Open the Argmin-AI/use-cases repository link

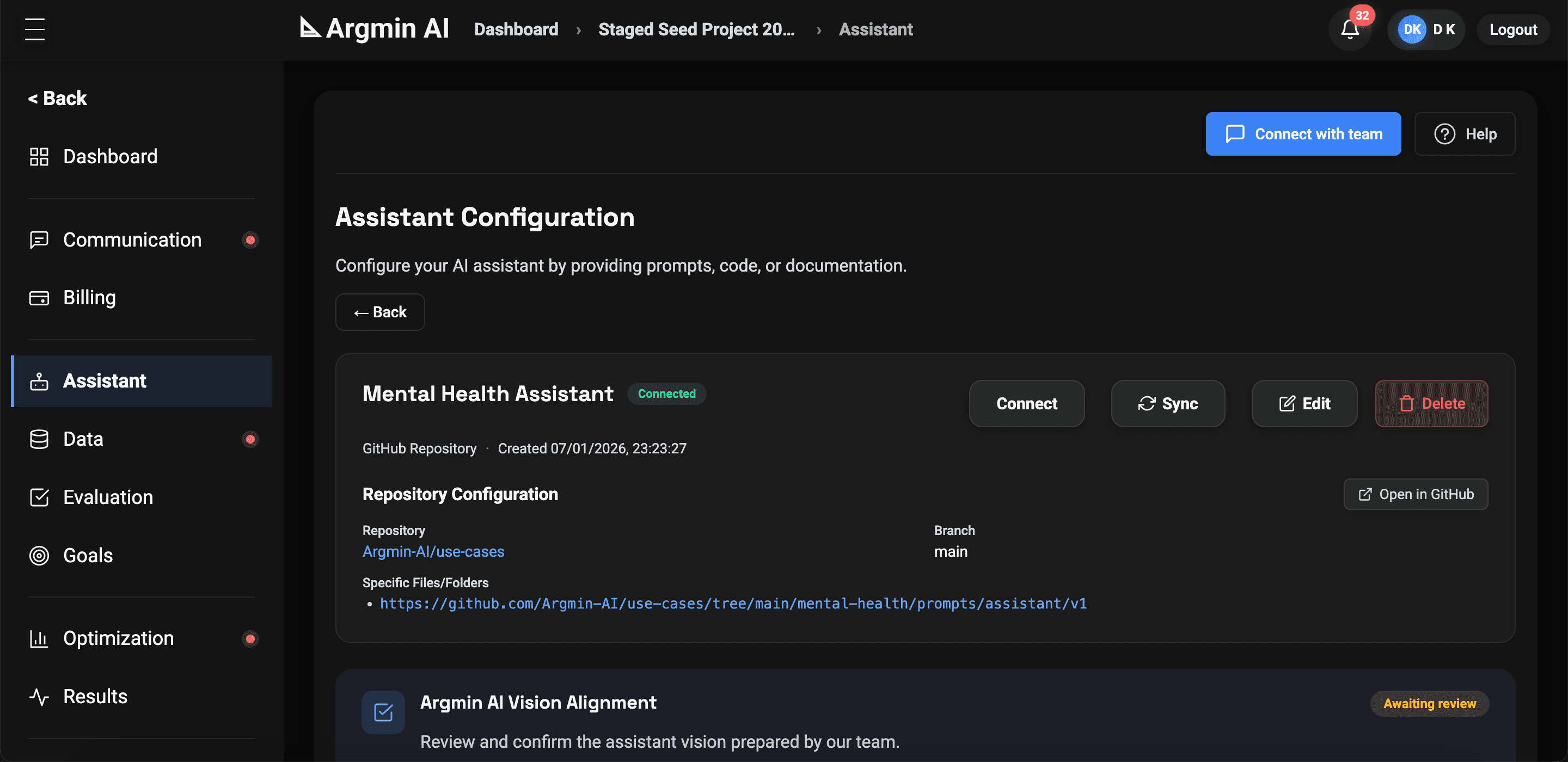433,551
